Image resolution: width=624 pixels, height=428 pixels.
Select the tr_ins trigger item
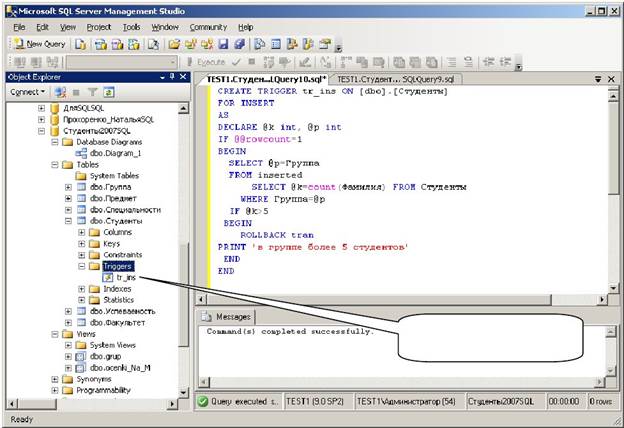126,277
